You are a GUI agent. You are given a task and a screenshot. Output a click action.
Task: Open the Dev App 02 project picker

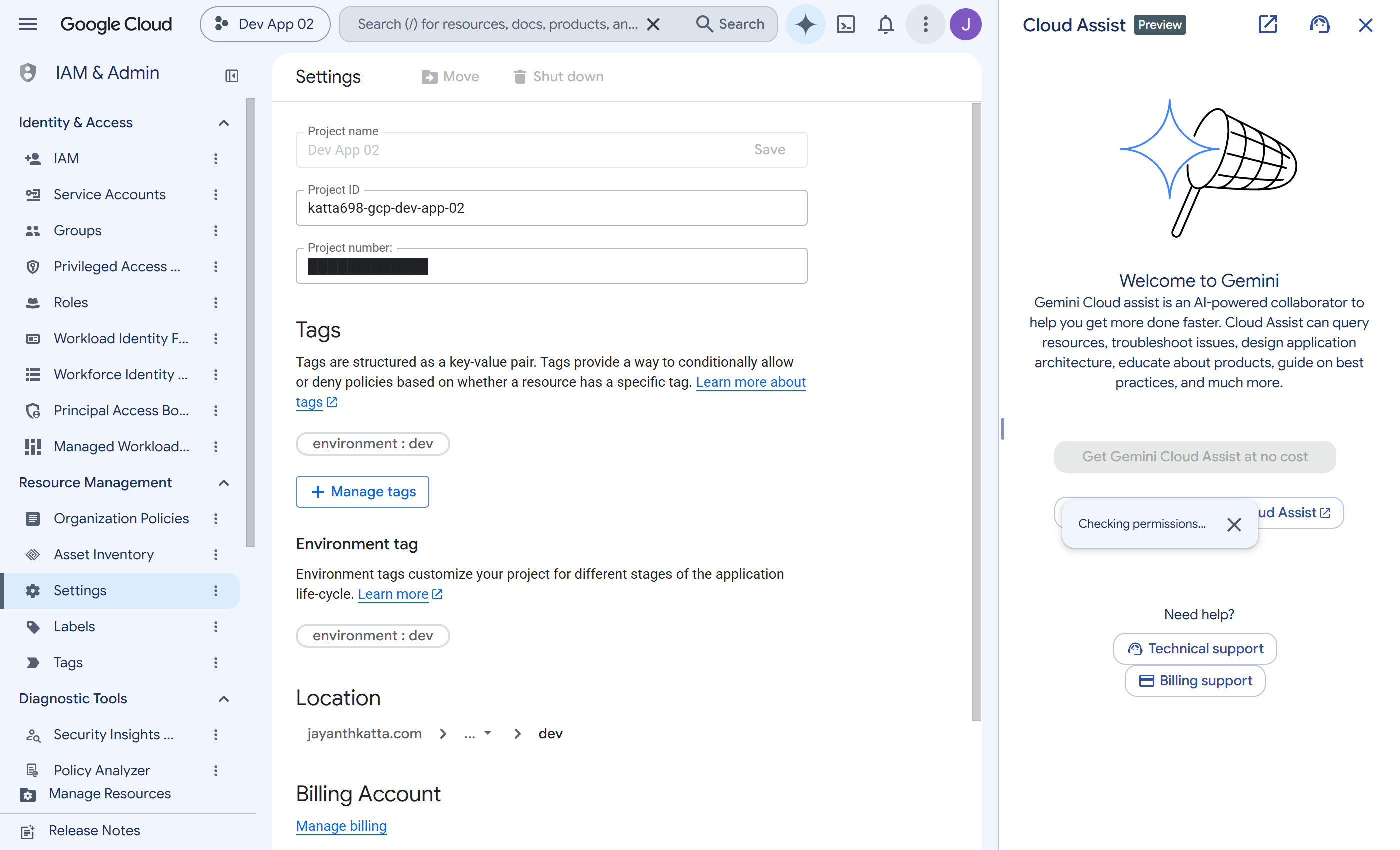click(265, 24)
